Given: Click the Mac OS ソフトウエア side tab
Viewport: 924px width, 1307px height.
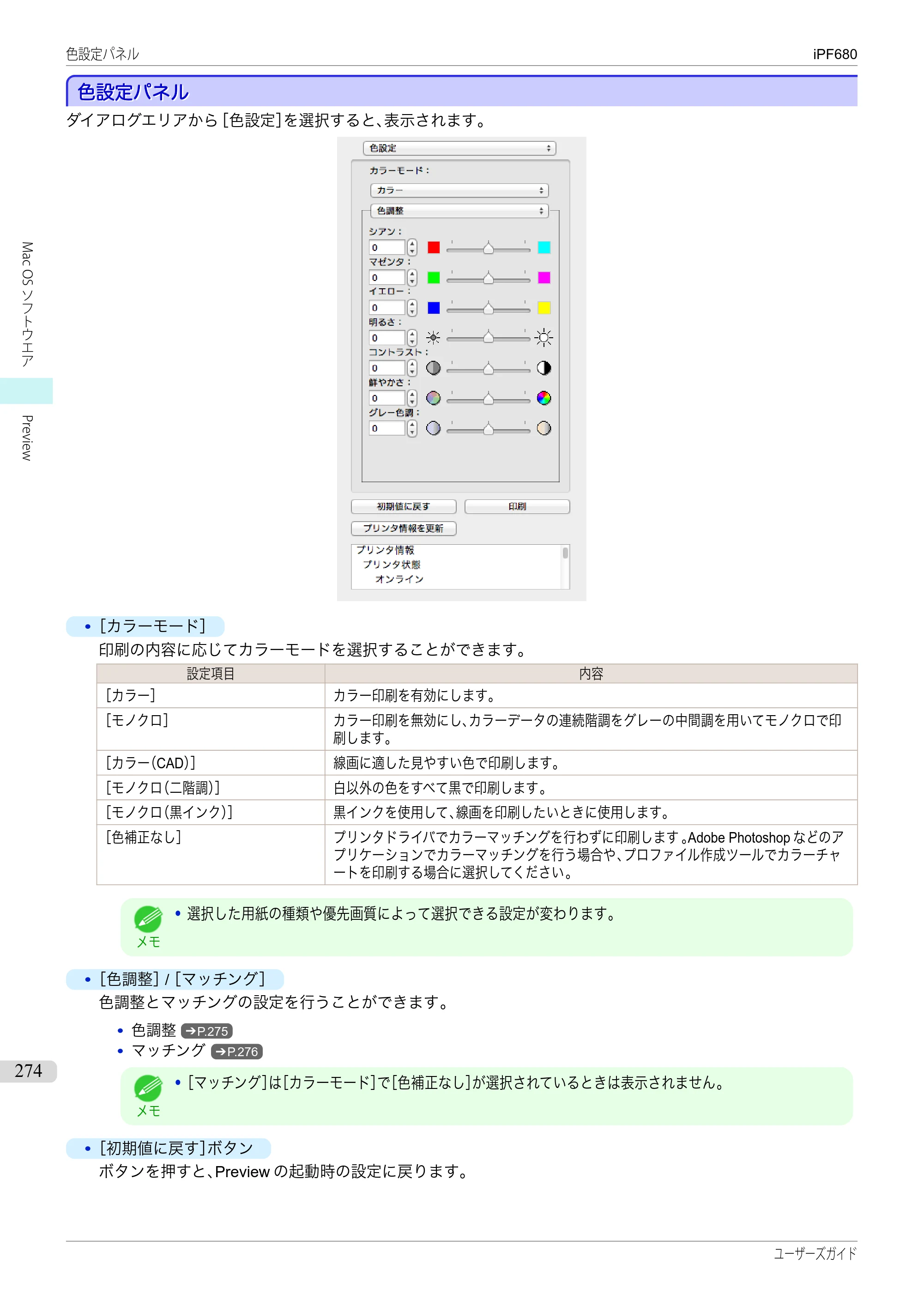Looking at the screenshot, I should [27, 304].
